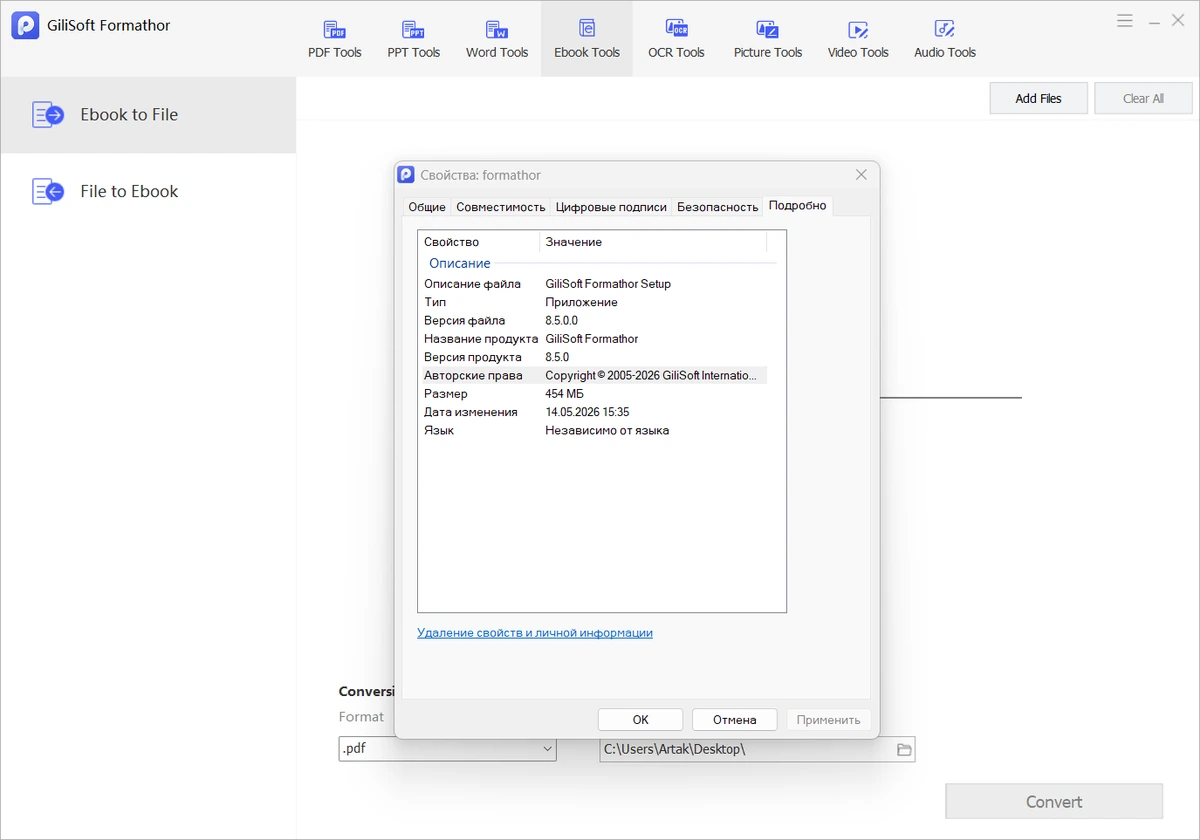The width and height of the screenshot is (1200, 840).
Task: Select the Дата изменения row
Action: (593, 412)
